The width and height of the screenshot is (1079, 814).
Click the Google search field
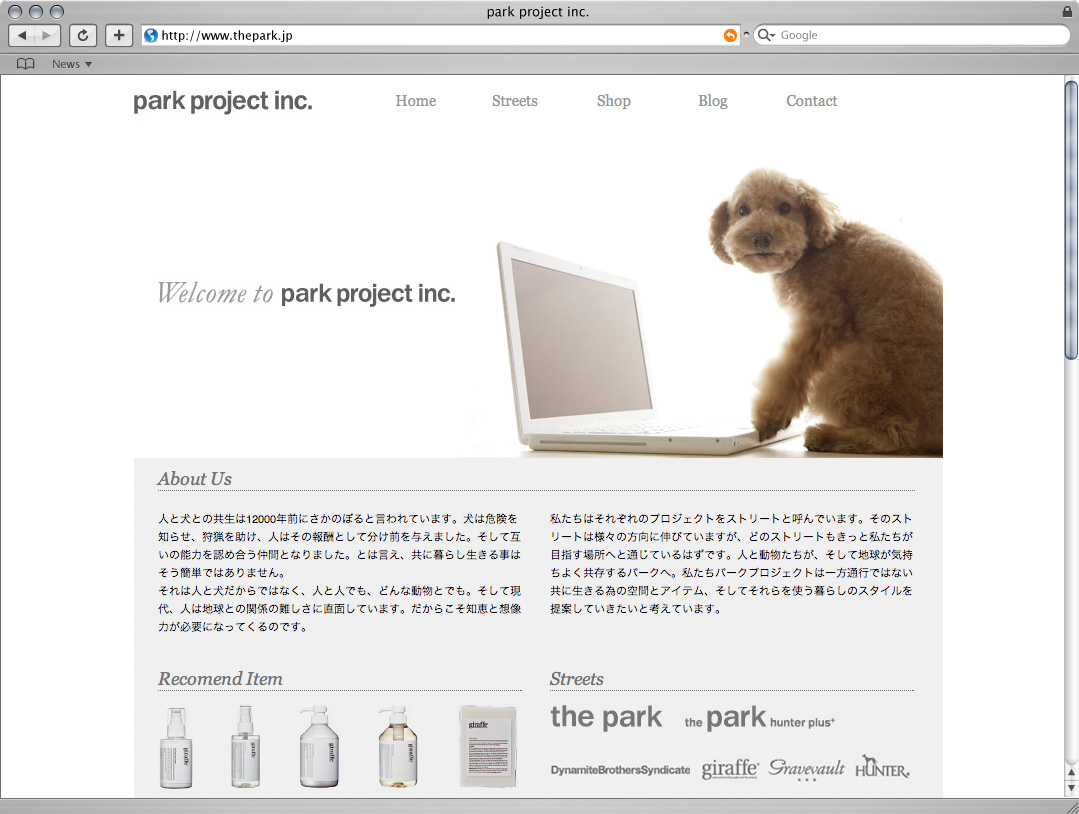coord(915,36)
